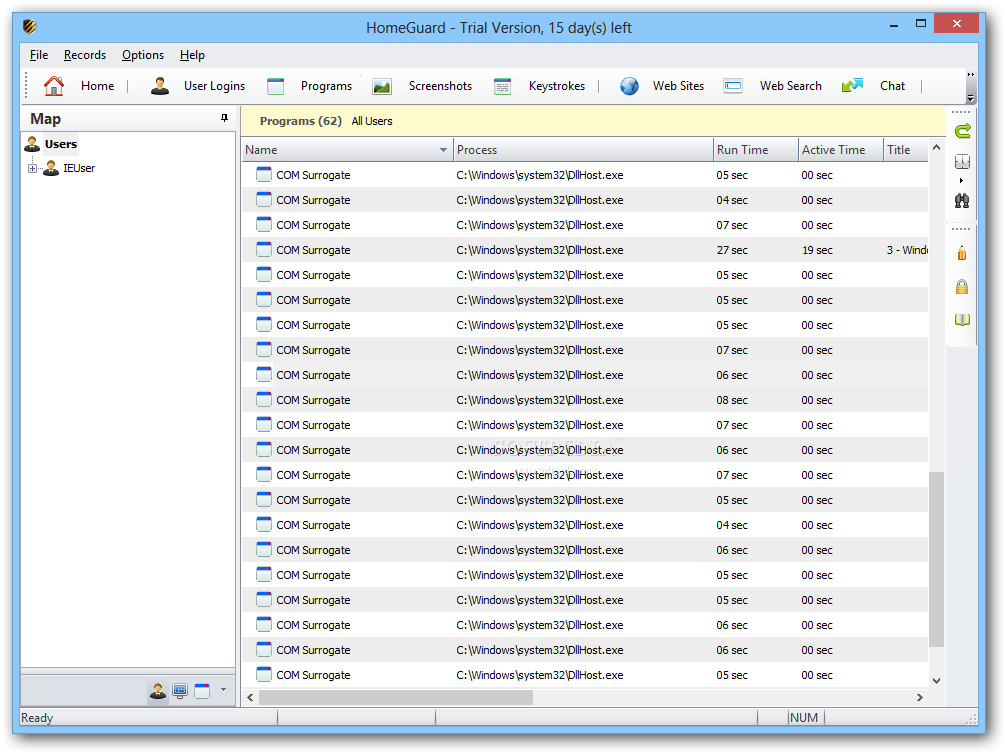This screenshot has height=754, width=1006.
Task: Open the Chat records
Action: tap(873, 86)
